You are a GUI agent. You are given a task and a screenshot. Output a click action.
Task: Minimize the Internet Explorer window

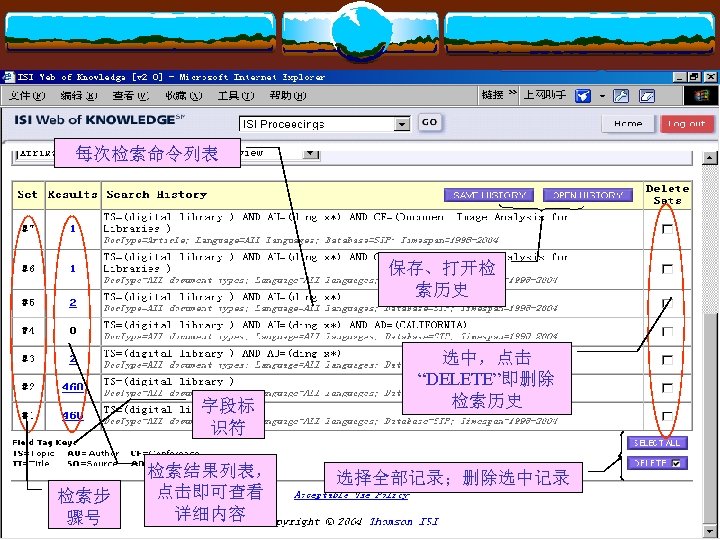pyautogui.click(x=680, y=77)
